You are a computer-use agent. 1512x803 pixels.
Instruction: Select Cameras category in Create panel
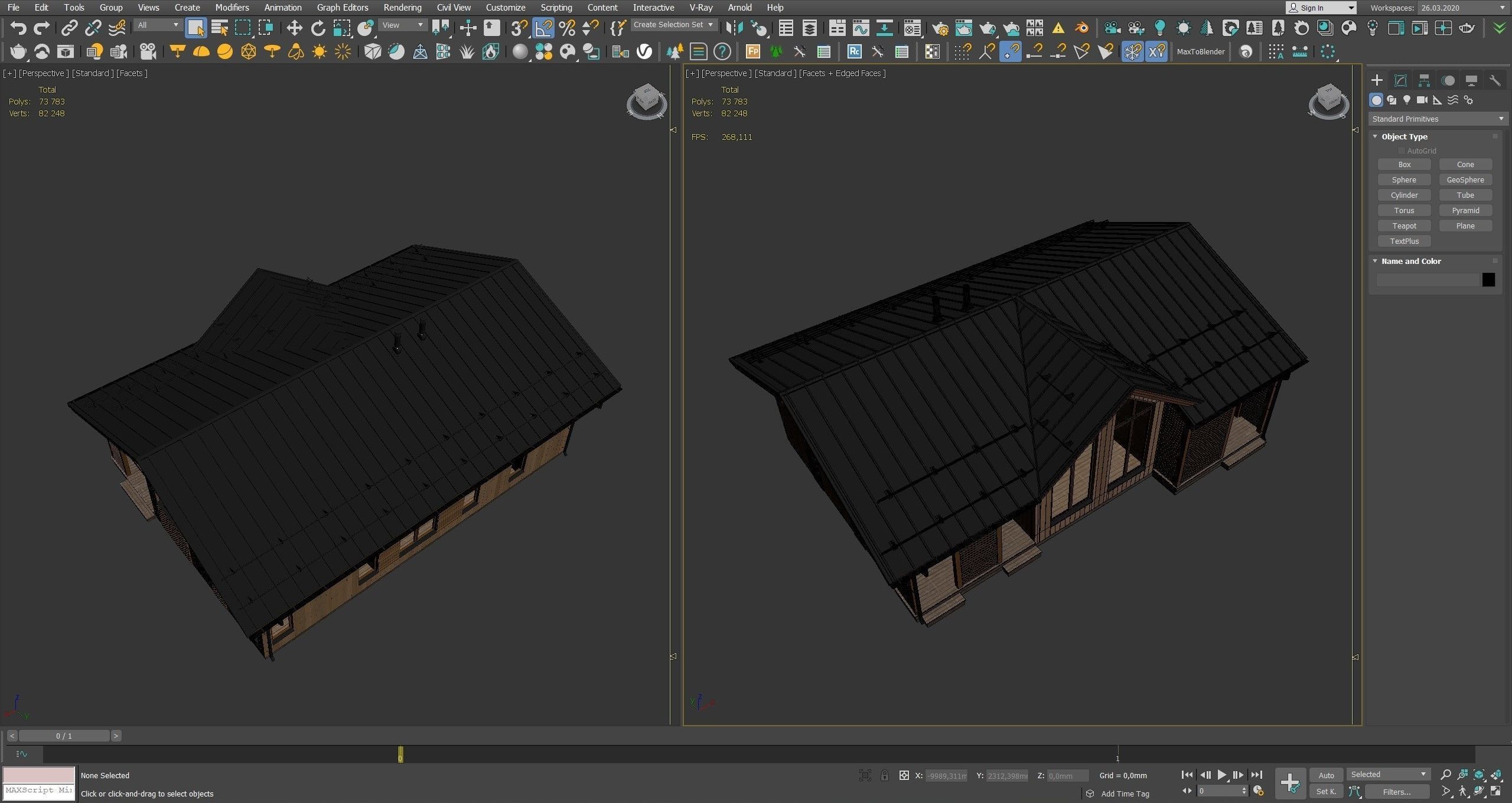point(1422,100)
